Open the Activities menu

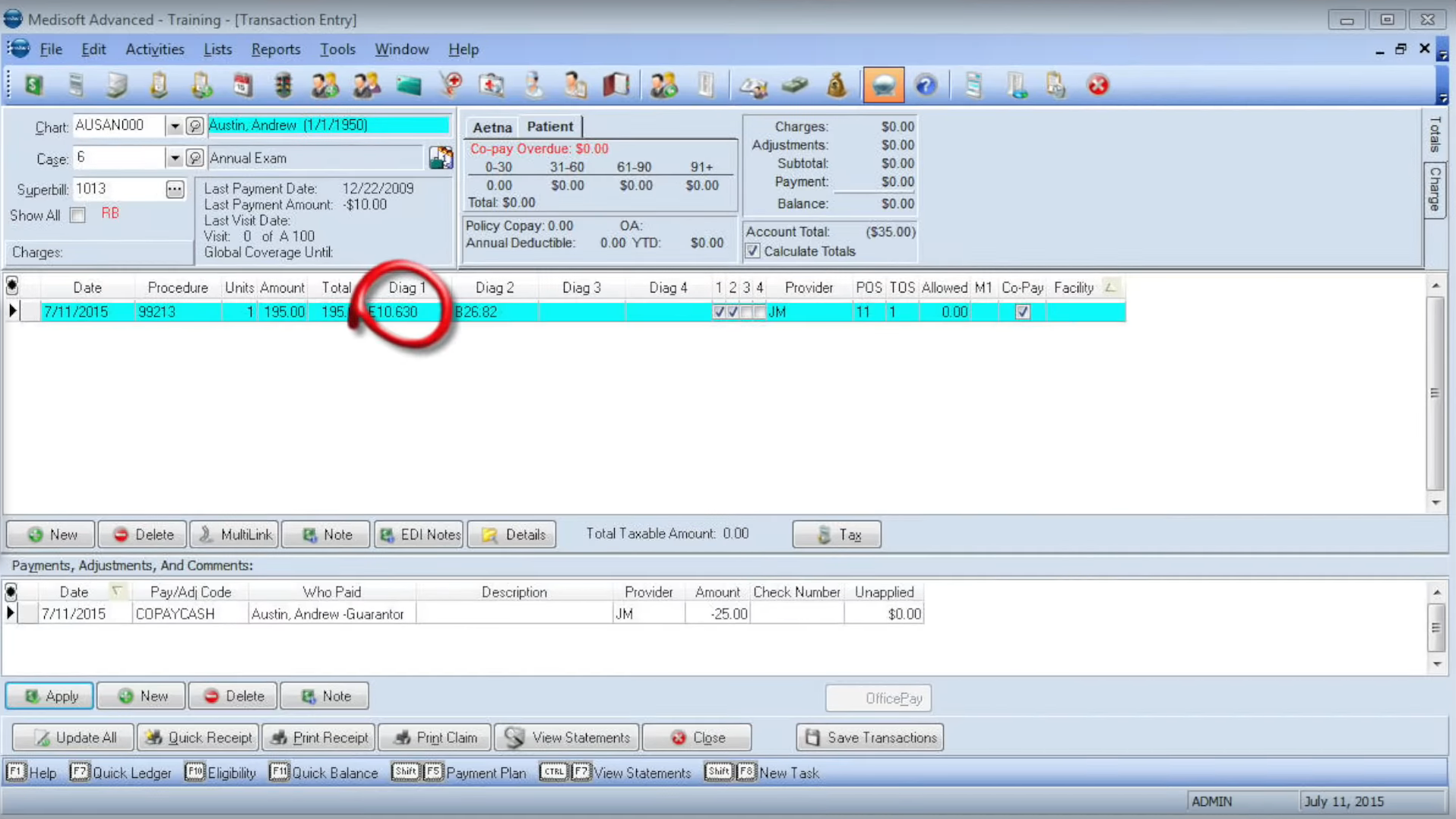tap(154, 49)
